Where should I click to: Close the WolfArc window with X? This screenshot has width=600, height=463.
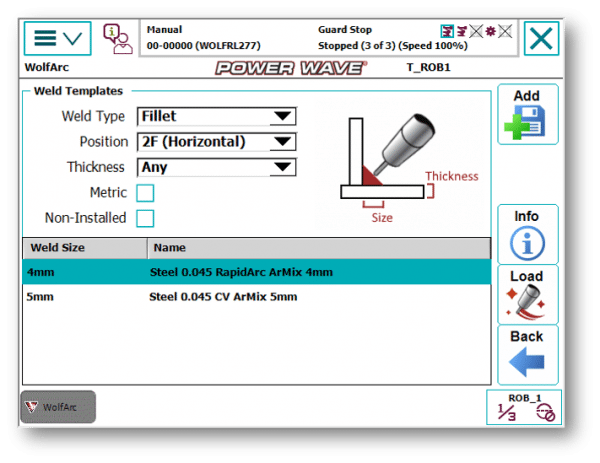pos(541,39)
